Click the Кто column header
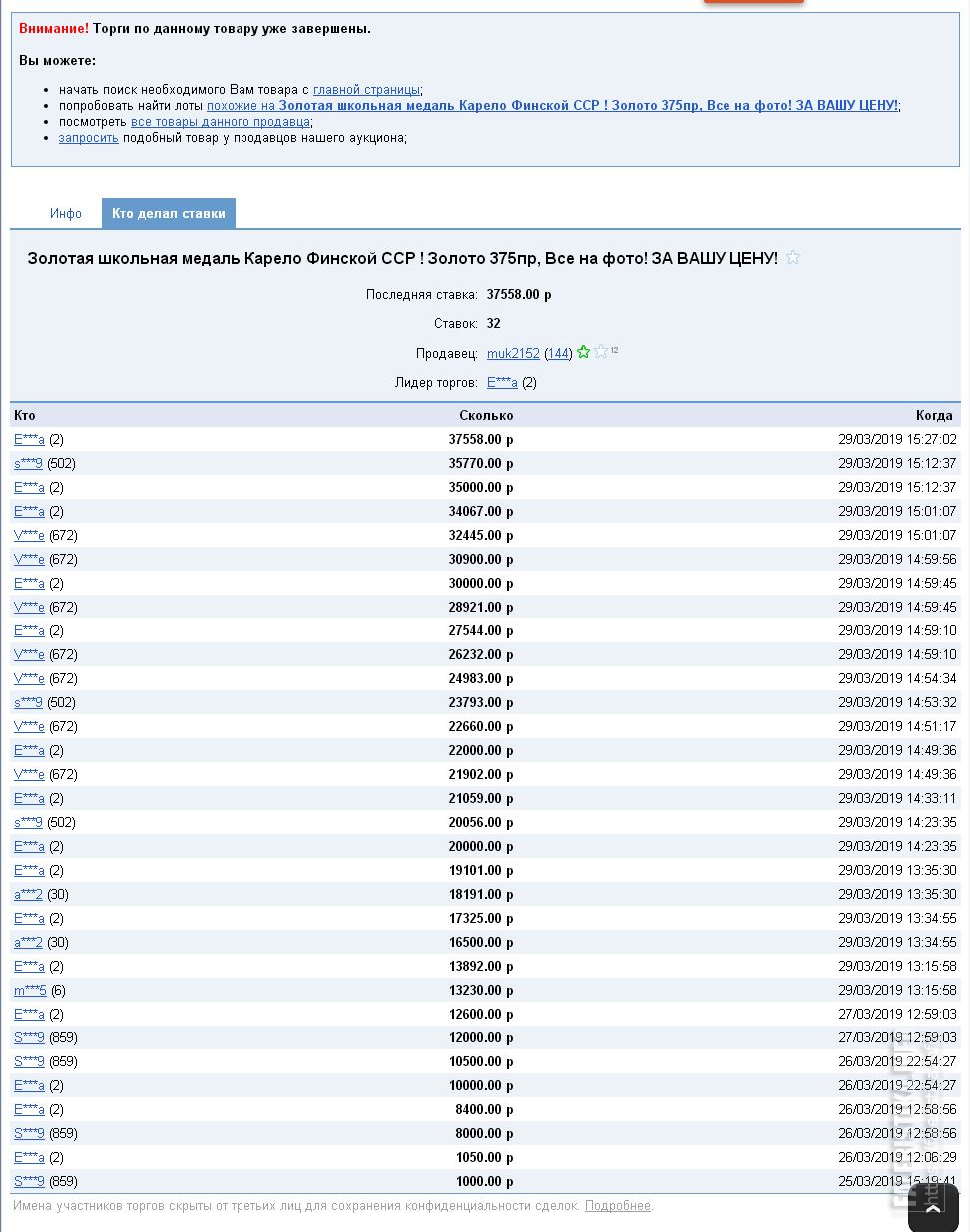This screenshot has height=1232, width=970. point(25,416)
